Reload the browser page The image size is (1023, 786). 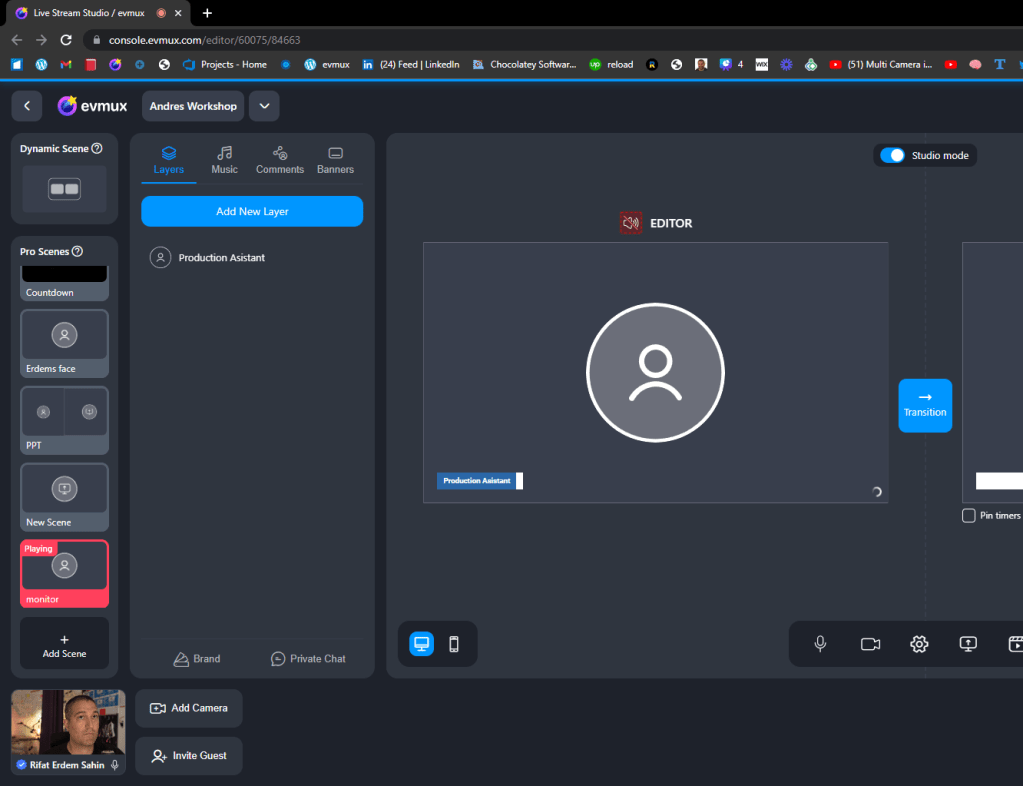coord(66,40)
